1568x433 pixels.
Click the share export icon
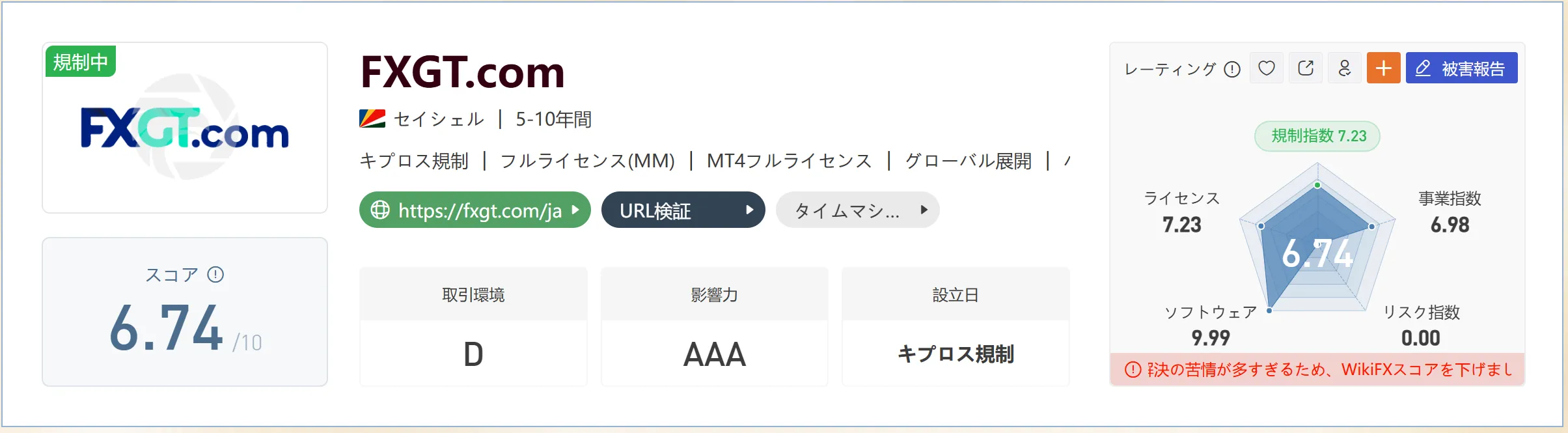coord(1305,68)
